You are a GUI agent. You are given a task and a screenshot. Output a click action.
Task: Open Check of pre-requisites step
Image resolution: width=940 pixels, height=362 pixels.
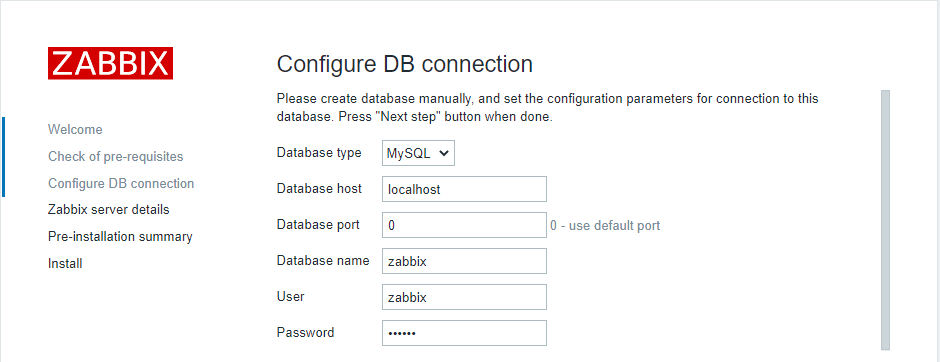click(x=116, y=156)
